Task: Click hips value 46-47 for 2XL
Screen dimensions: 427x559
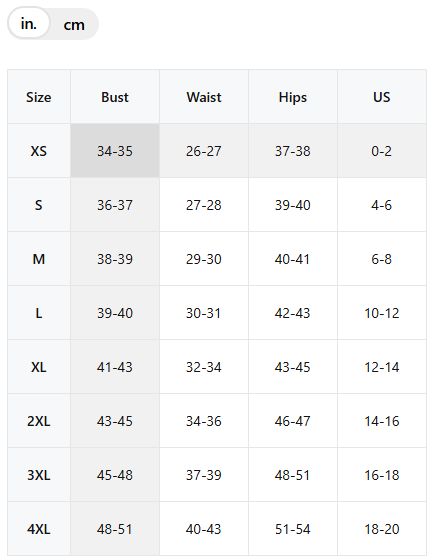Action: click(293, 421)
